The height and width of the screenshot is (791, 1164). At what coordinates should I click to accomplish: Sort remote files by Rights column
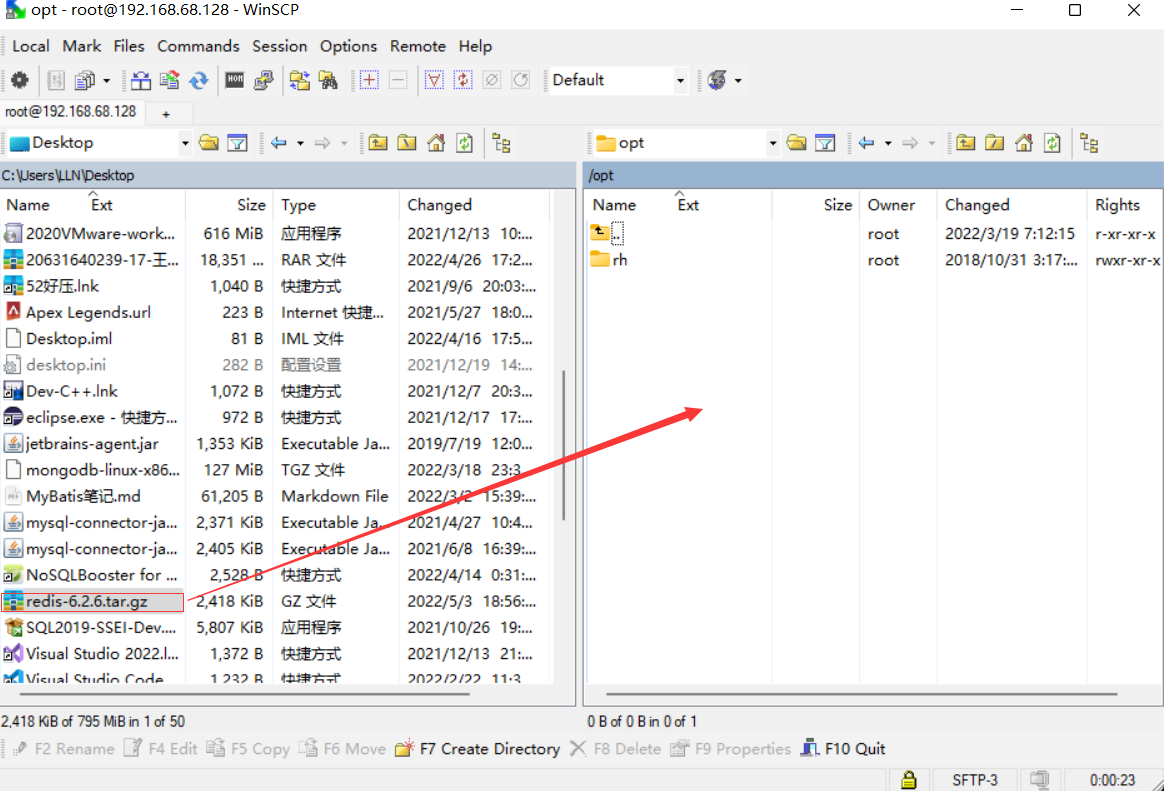click(1123, 205)
